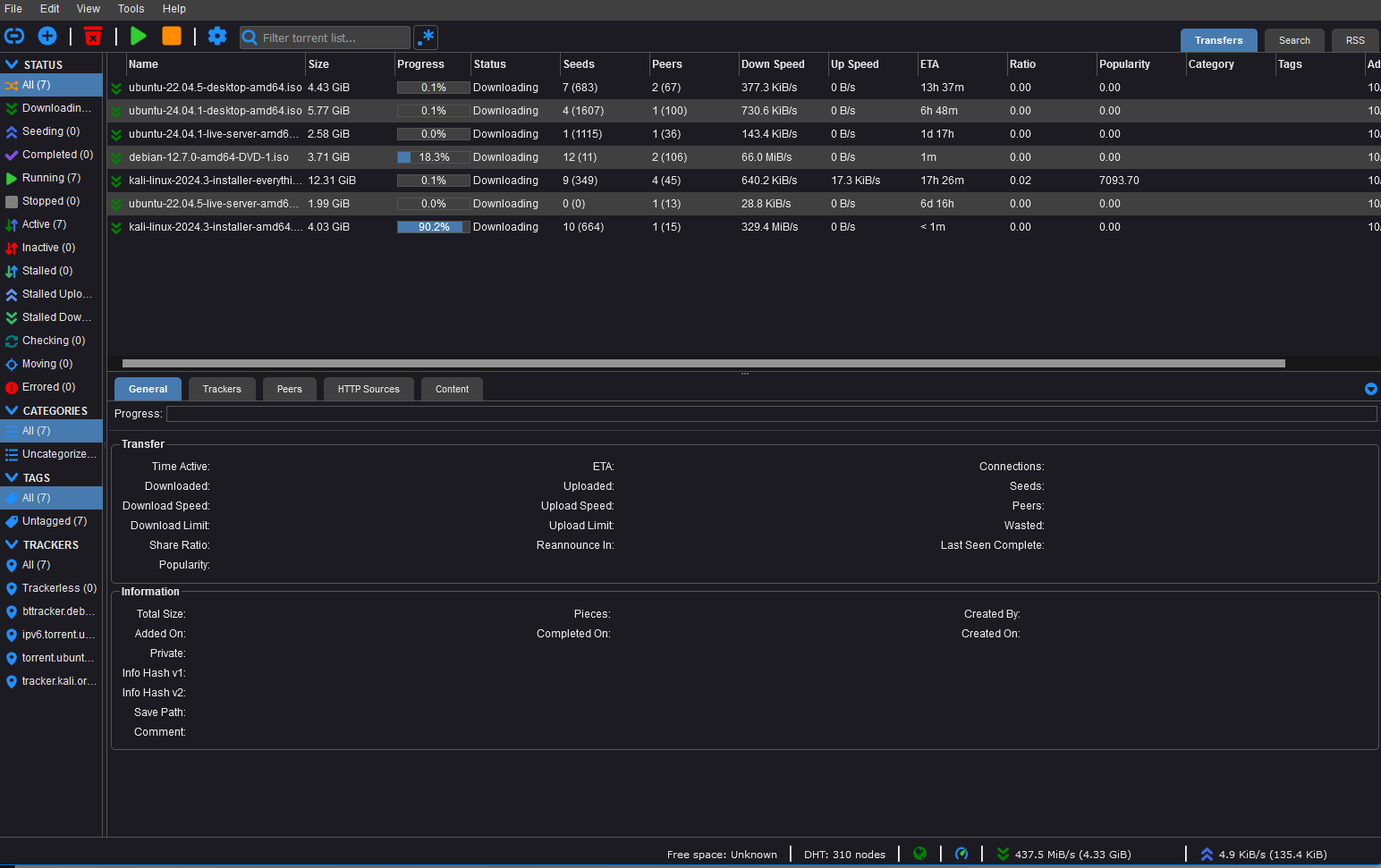The image size is (1381, 868).
Task: Click the 90.2% progress bar
Action: pyautogui.click(x=434, y=227)
